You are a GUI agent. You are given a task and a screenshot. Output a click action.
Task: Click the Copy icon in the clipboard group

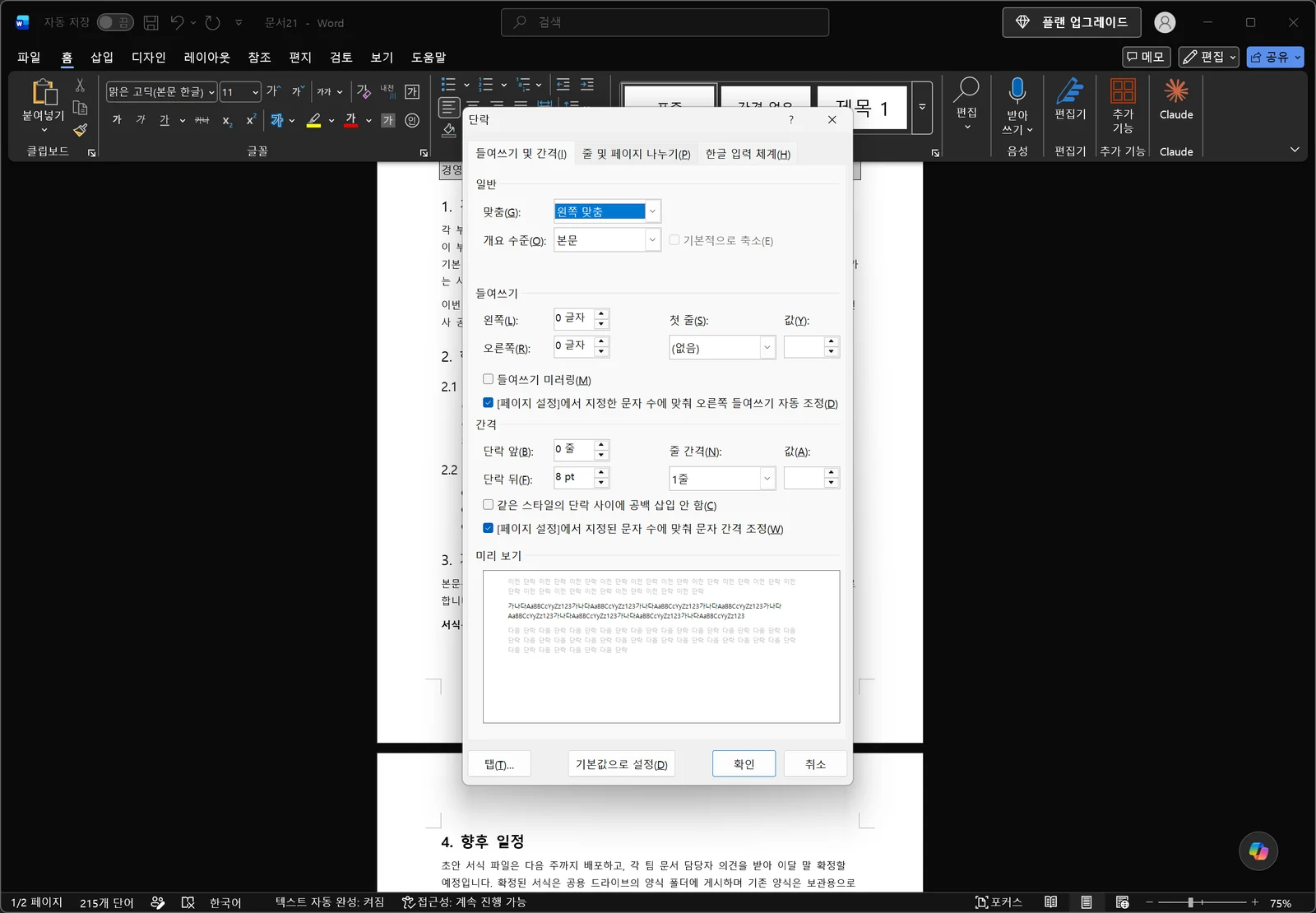(80, 108)
